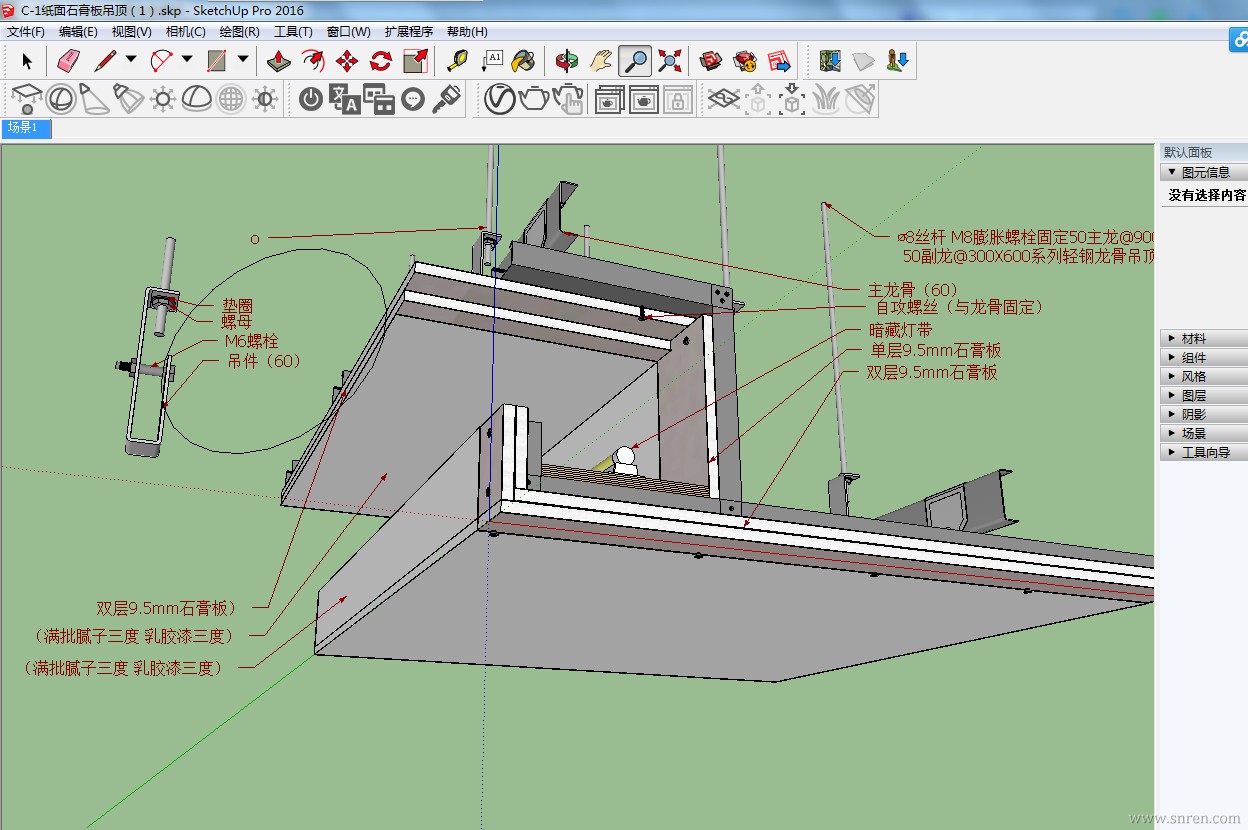1248x830 pixels.
Task: Choose the Push/Pull tool
Action: pyautogui.click(x=279, y=61)
